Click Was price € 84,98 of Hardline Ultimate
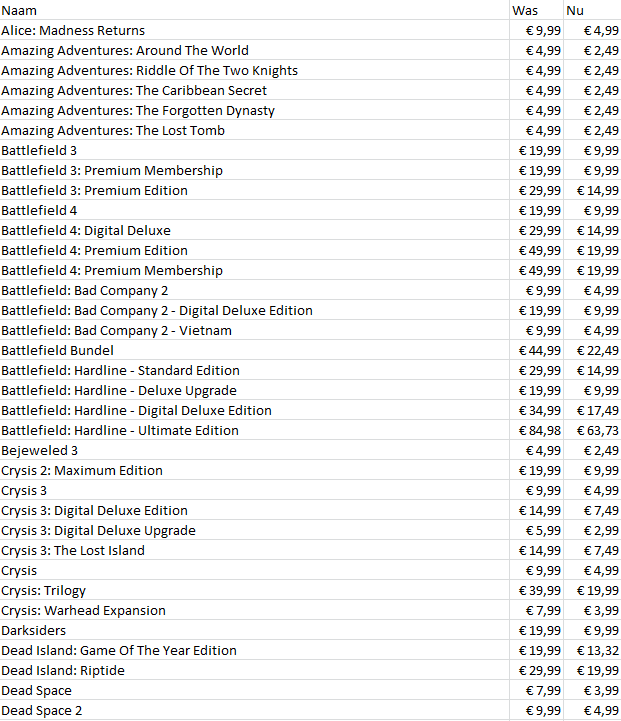 [536, 430]
